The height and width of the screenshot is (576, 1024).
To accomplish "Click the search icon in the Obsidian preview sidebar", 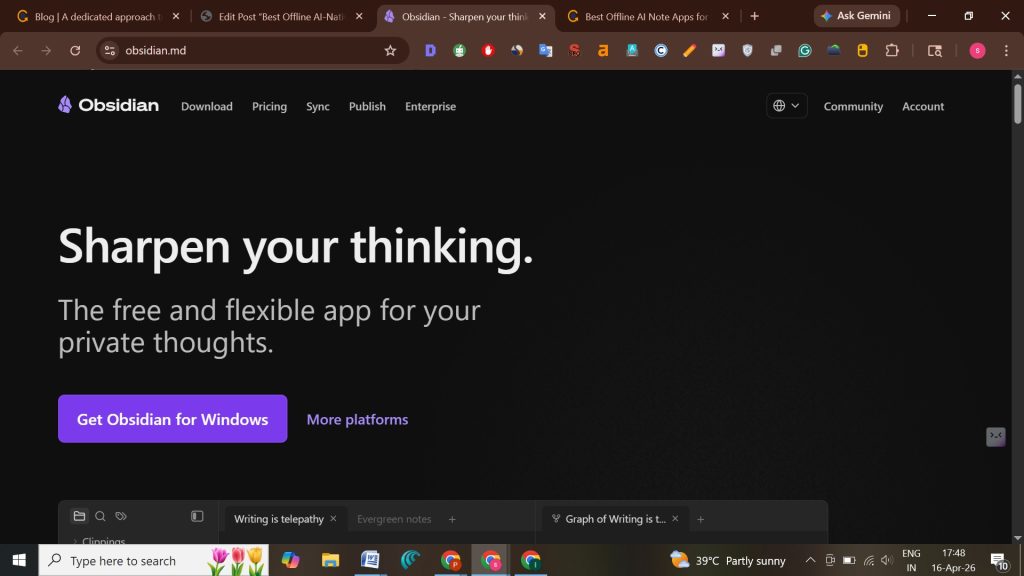I will pyautogui.click(x=100, y=517).
